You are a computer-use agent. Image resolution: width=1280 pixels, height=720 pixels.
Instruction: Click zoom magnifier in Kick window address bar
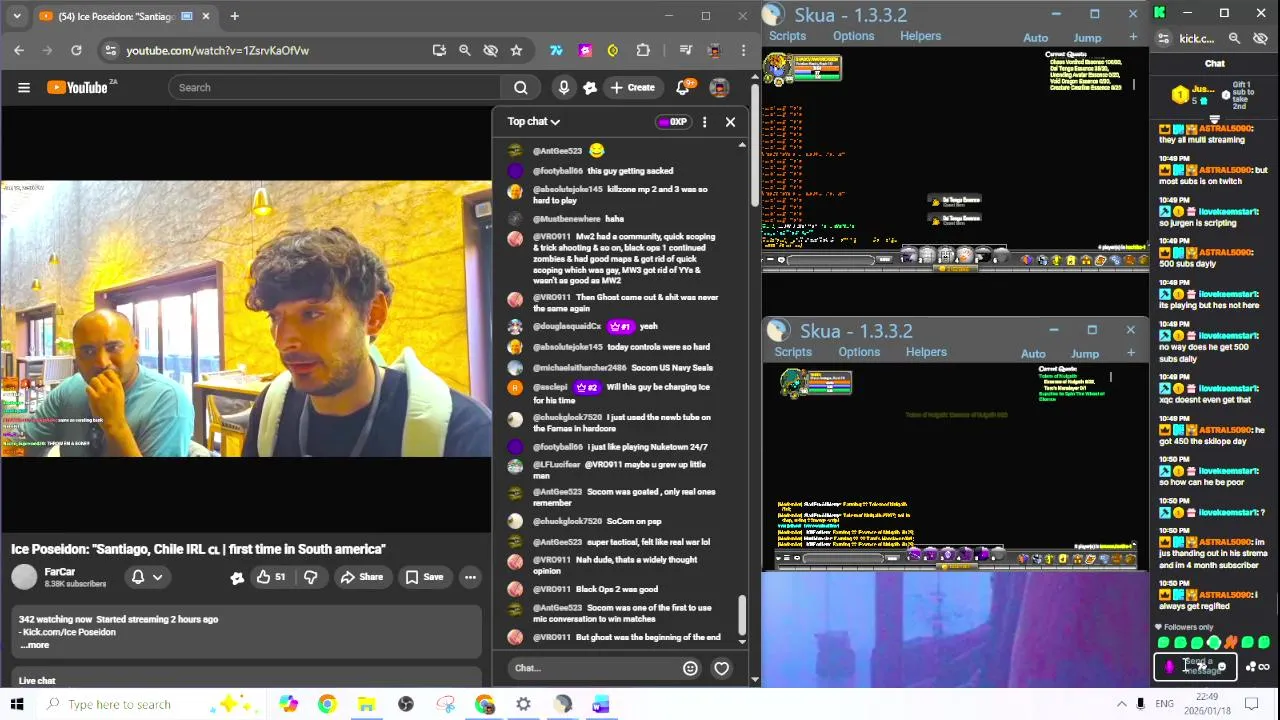point(1234,39)
